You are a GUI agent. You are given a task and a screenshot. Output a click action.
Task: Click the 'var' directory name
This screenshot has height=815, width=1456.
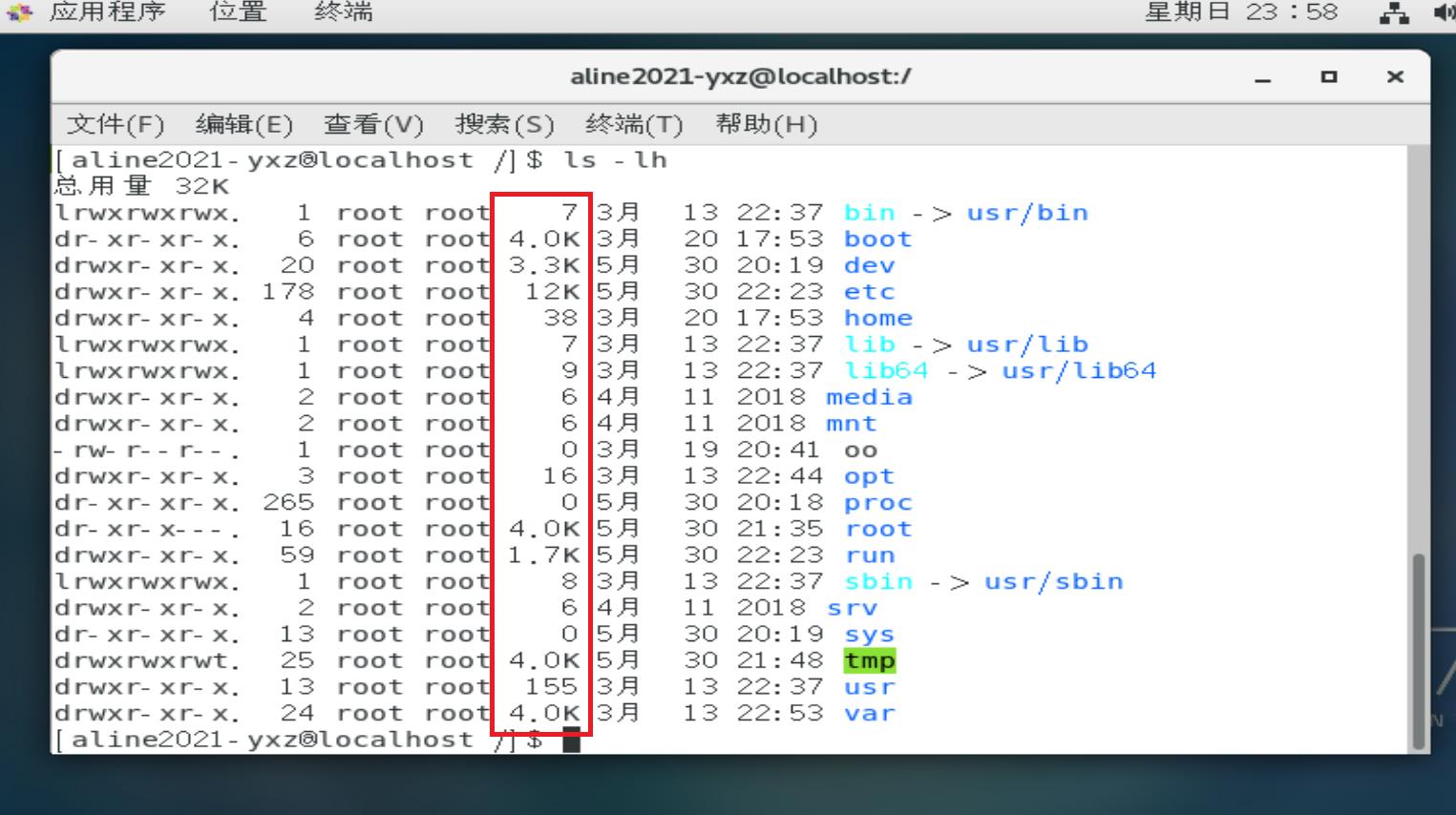click(x=869, y=713)
